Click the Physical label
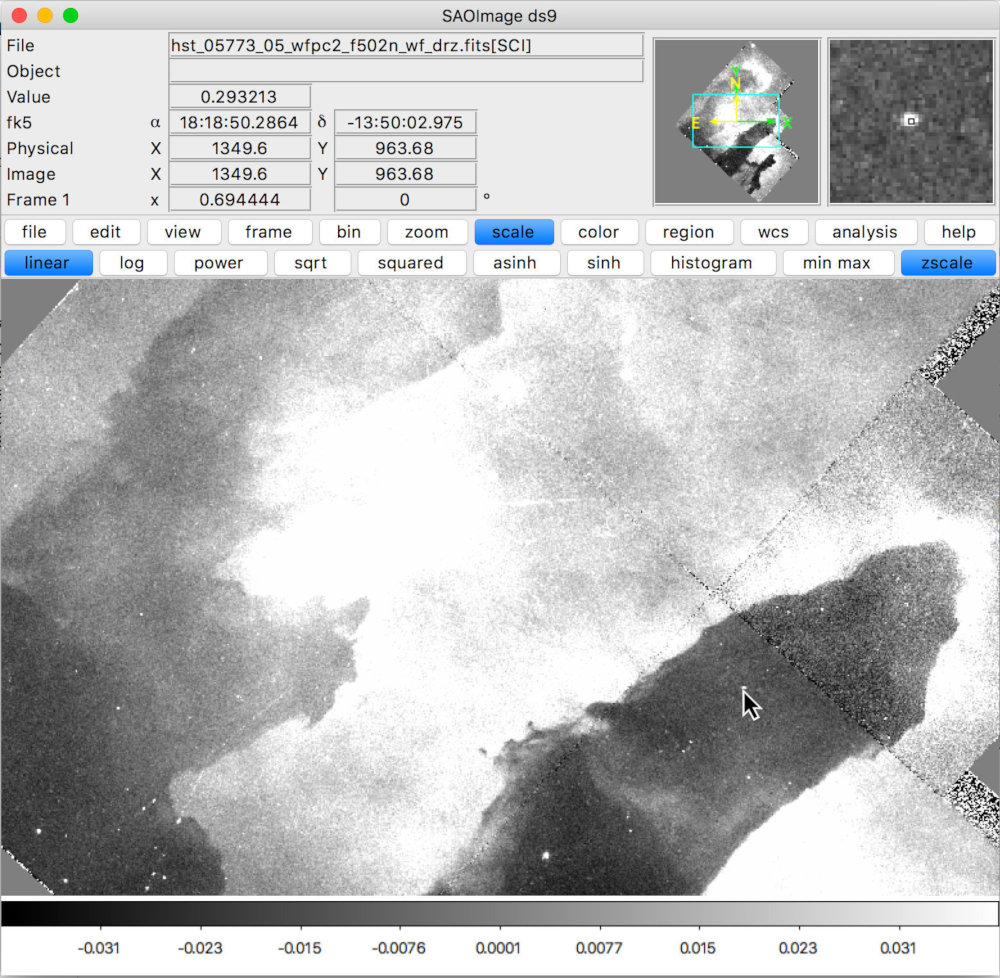 40,148
